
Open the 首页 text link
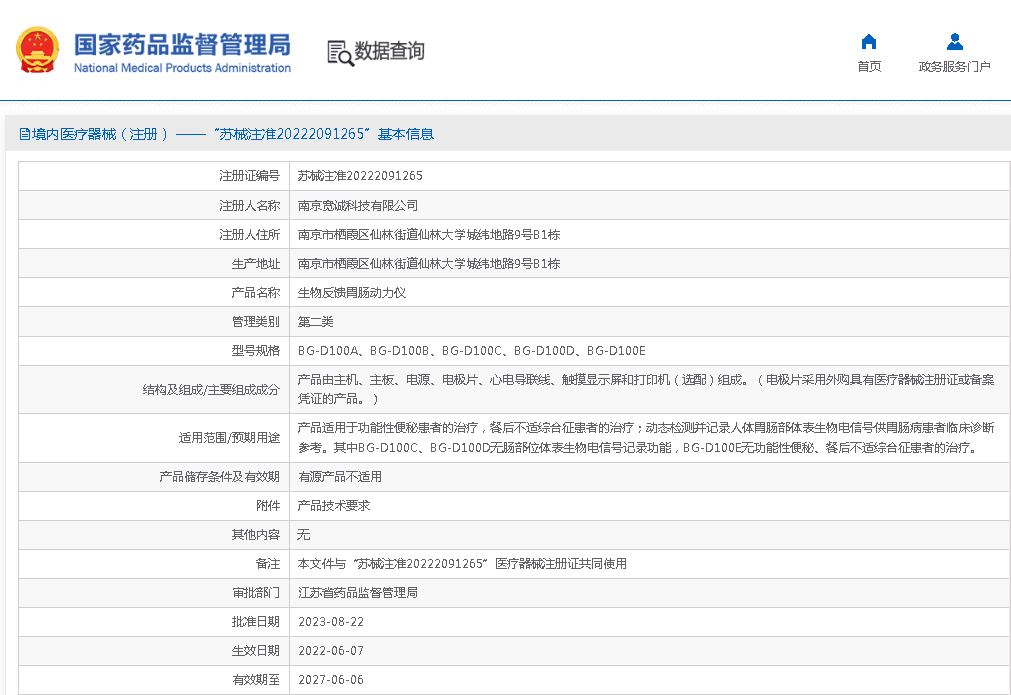(869, 67)
